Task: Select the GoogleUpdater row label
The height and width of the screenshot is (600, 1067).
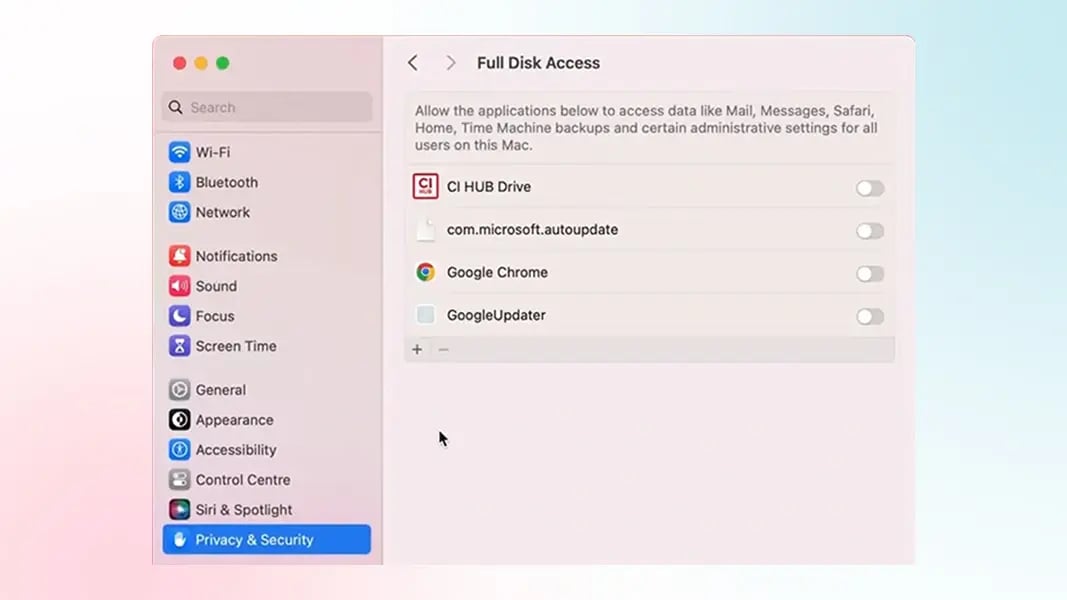Action: [496, 315]
